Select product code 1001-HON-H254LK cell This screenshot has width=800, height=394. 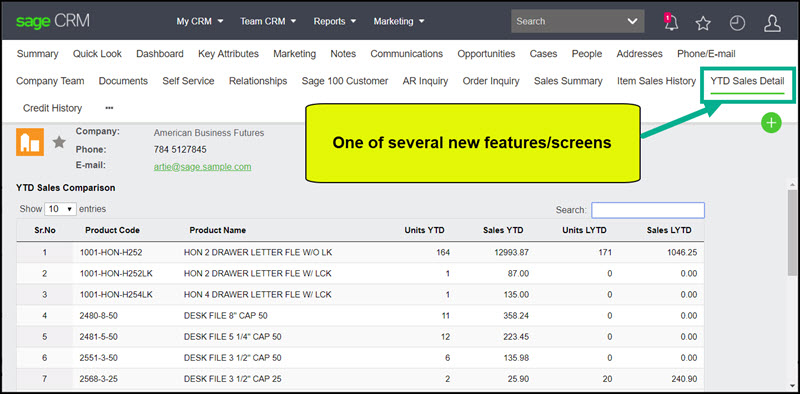pos(116,294)
